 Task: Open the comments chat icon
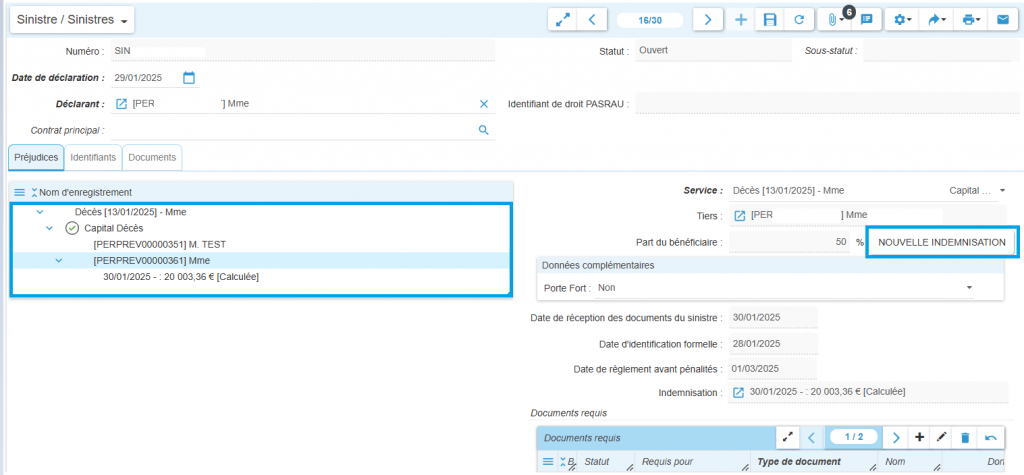point(866,20)
